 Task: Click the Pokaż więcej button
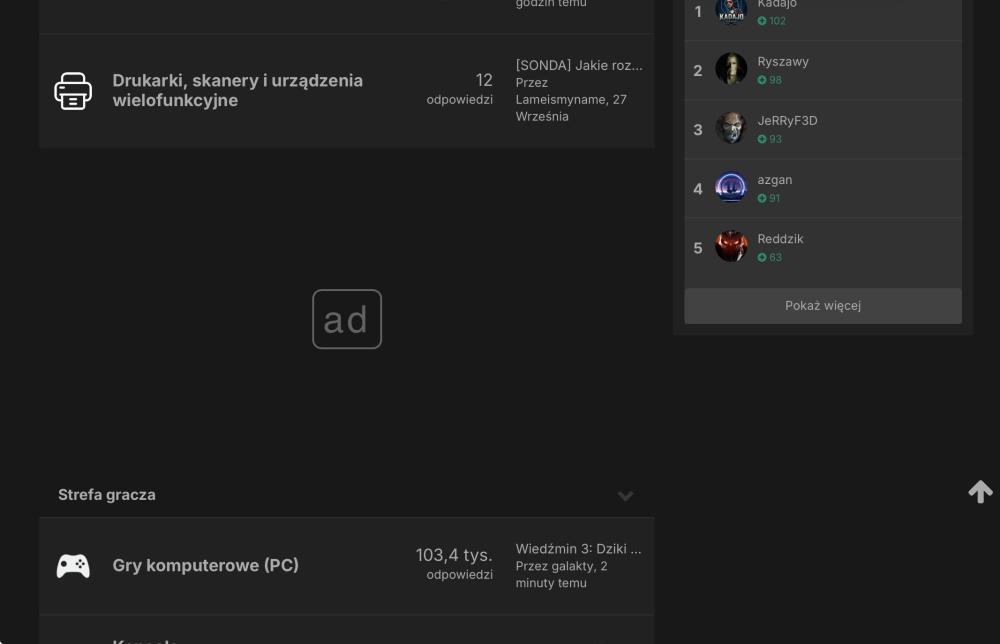(823, 305)
